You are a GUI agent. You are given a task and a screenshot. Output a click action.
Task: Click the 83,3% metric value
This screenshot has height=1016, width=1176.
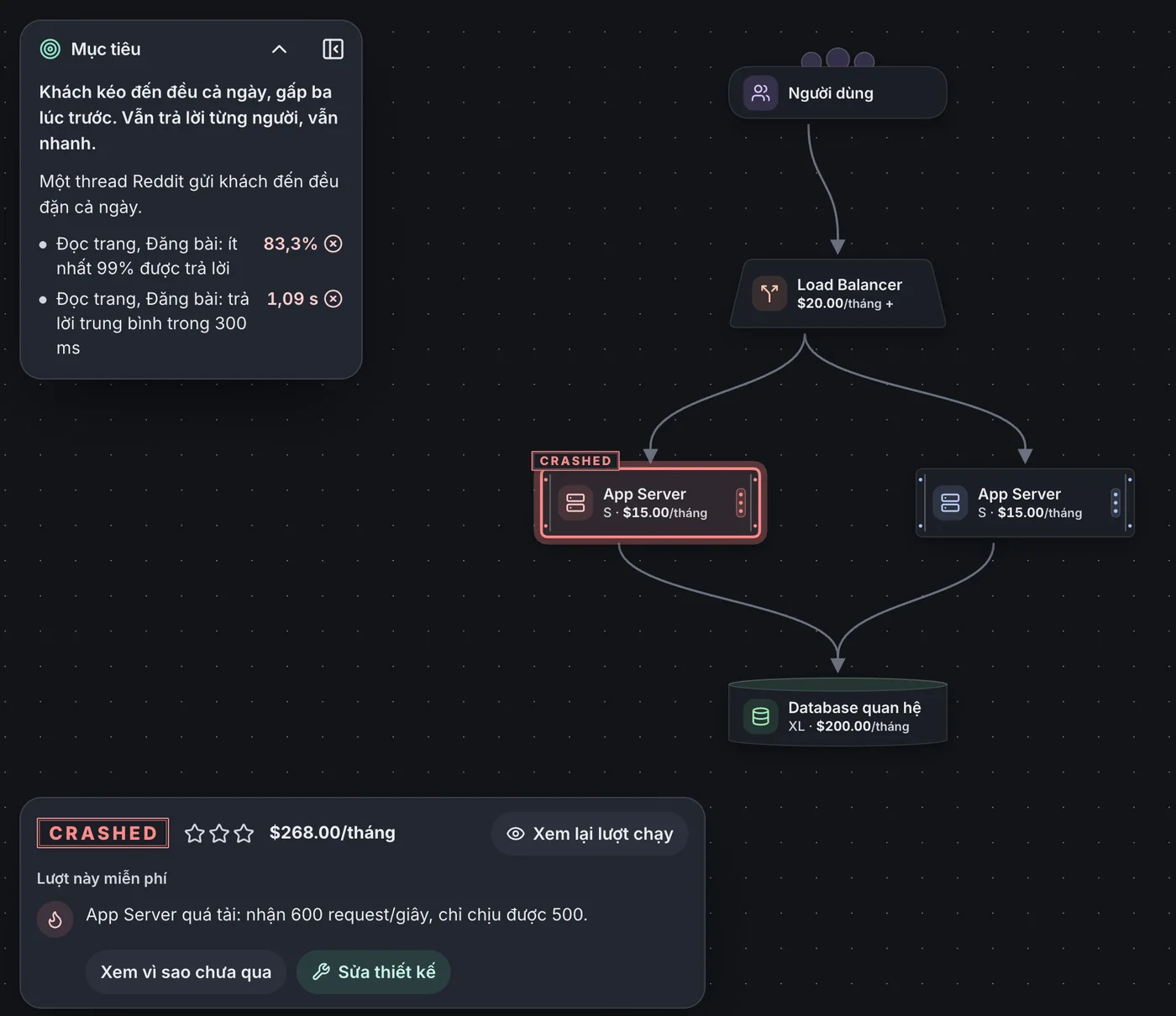pos(291,244)
